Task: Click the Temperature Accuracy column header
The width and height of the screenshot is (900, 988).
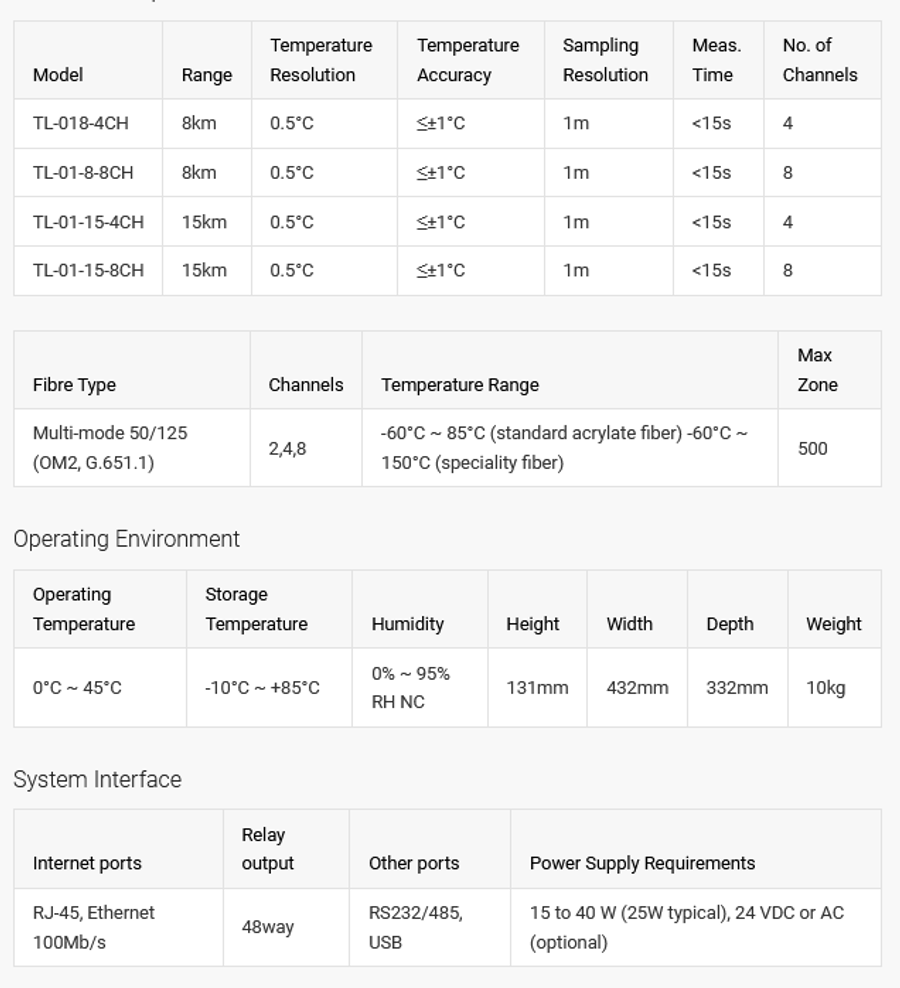Action: [467, 60]
